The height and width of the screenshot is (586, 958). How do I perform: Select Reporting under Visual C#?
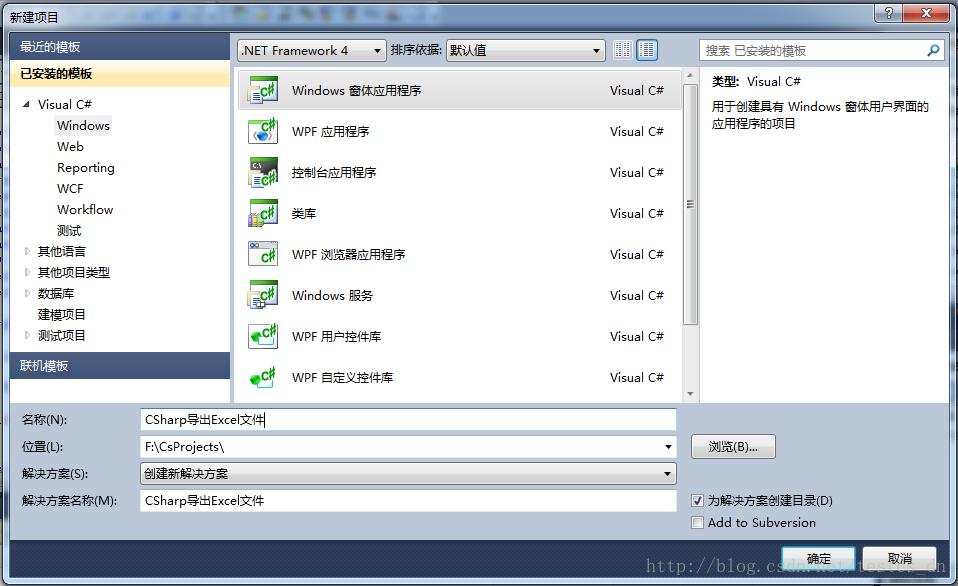tap(86, 168)
